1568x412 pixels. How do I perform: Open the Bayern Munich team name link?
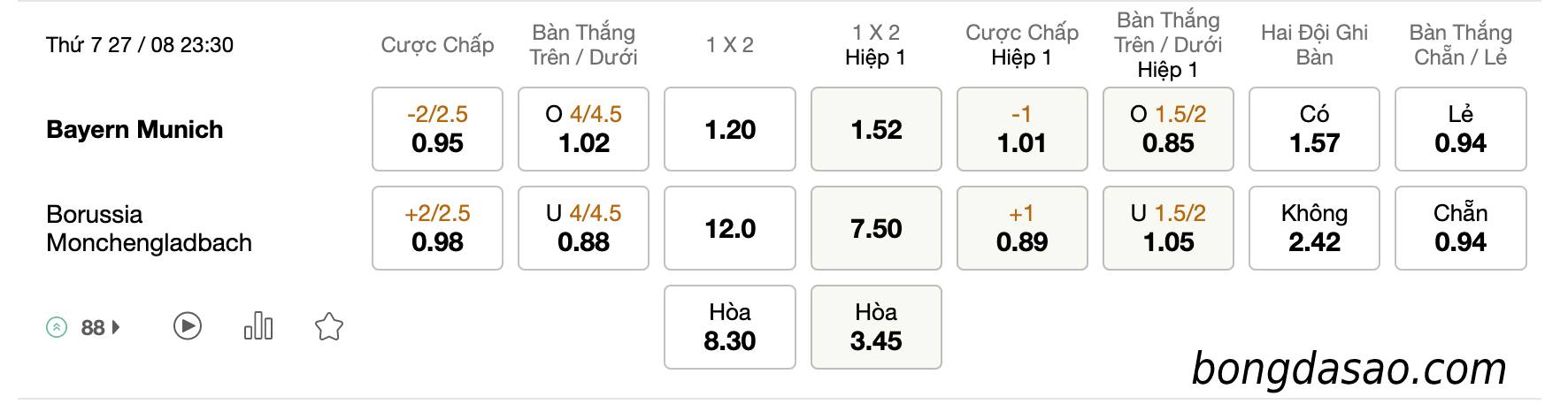point(135,130)
